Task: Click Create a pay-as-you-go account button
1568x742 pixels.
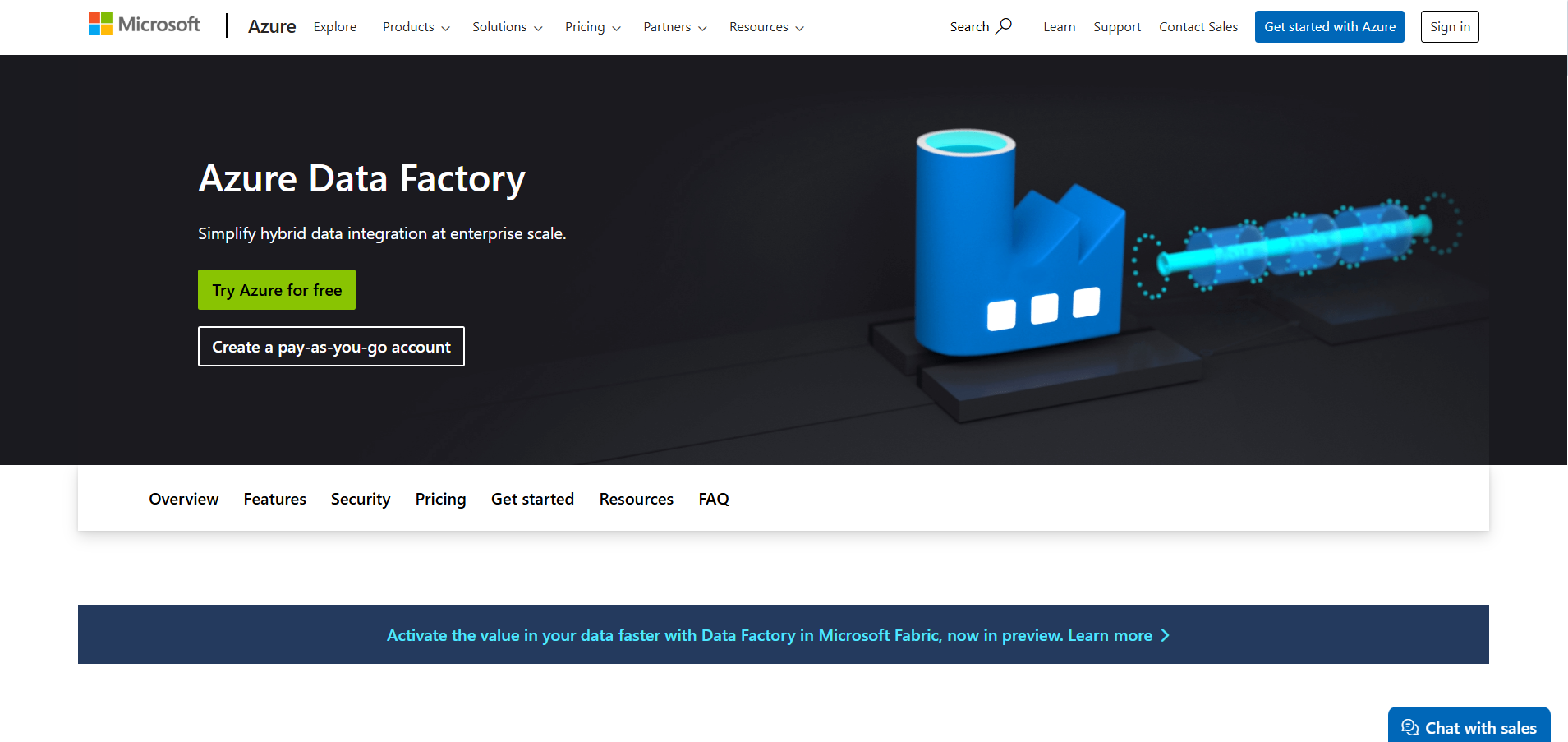Action: coord(331,346)
